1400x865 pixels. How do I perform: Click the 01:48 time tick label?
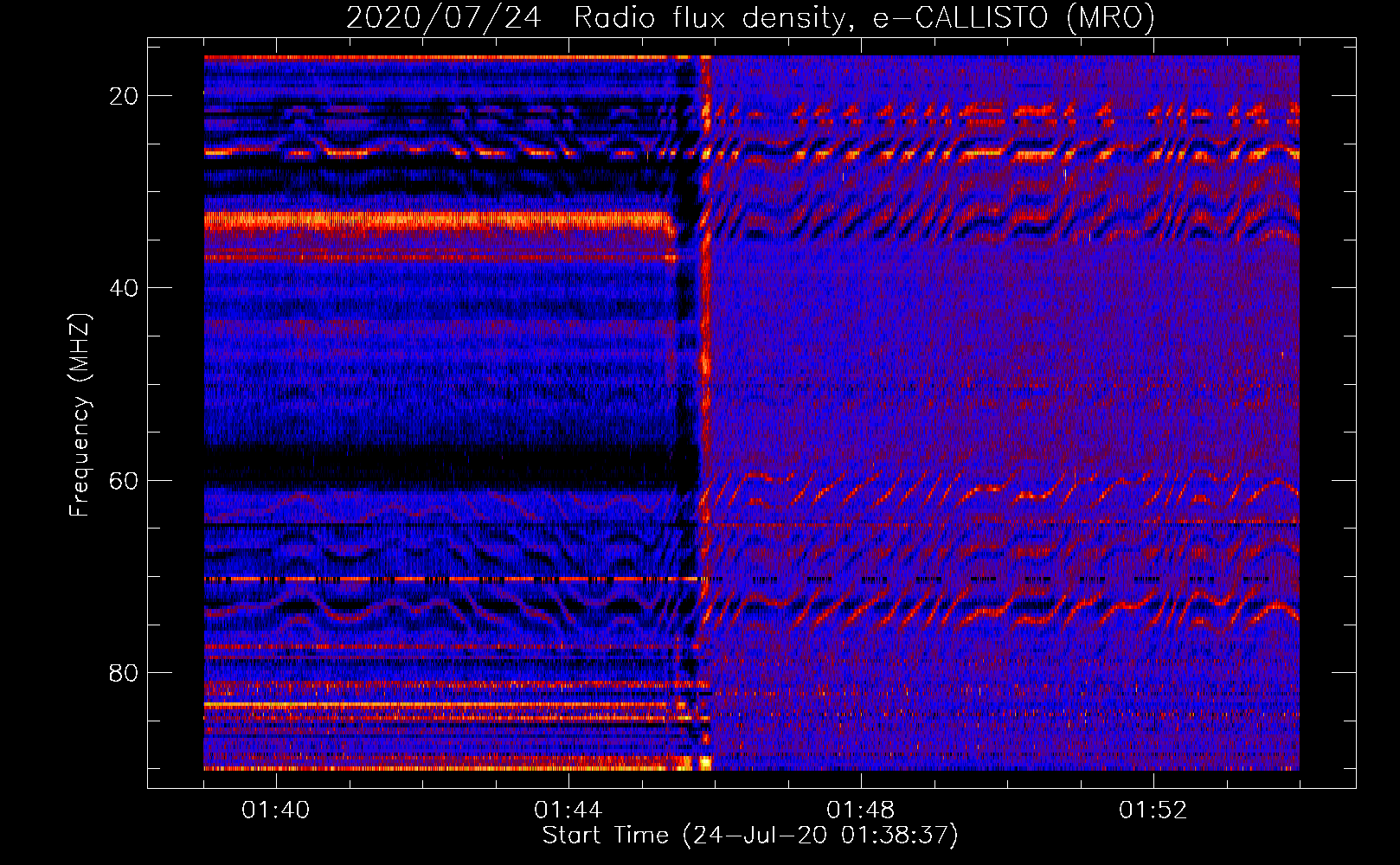pos(861,811)
